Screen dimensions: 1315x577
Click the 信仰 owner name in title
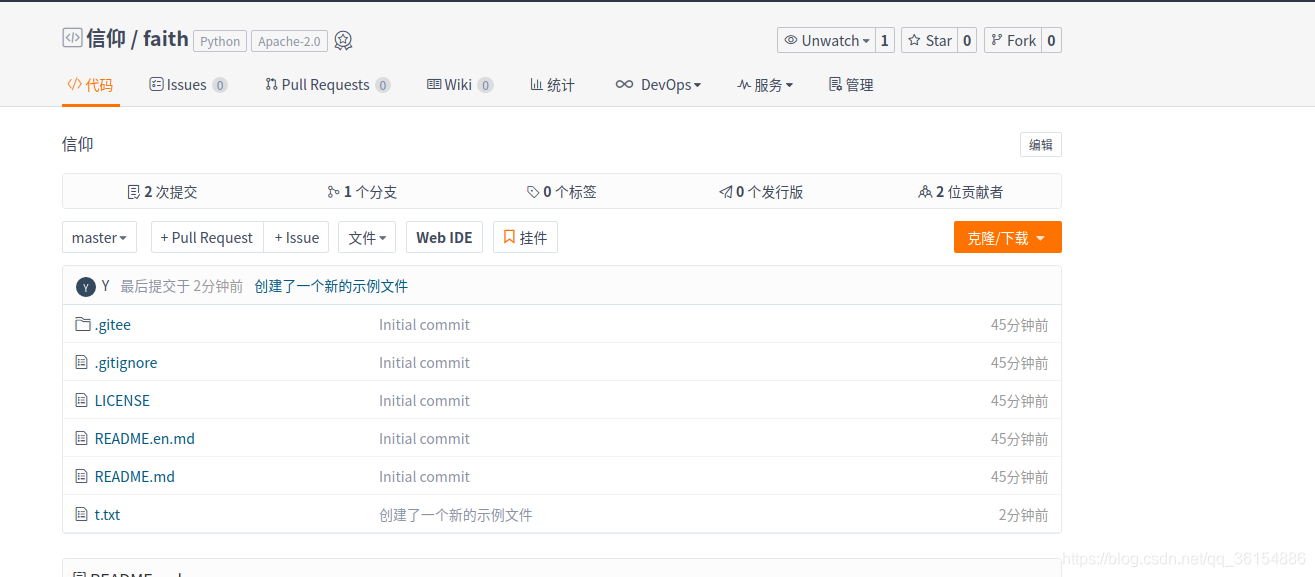(107, 39)
